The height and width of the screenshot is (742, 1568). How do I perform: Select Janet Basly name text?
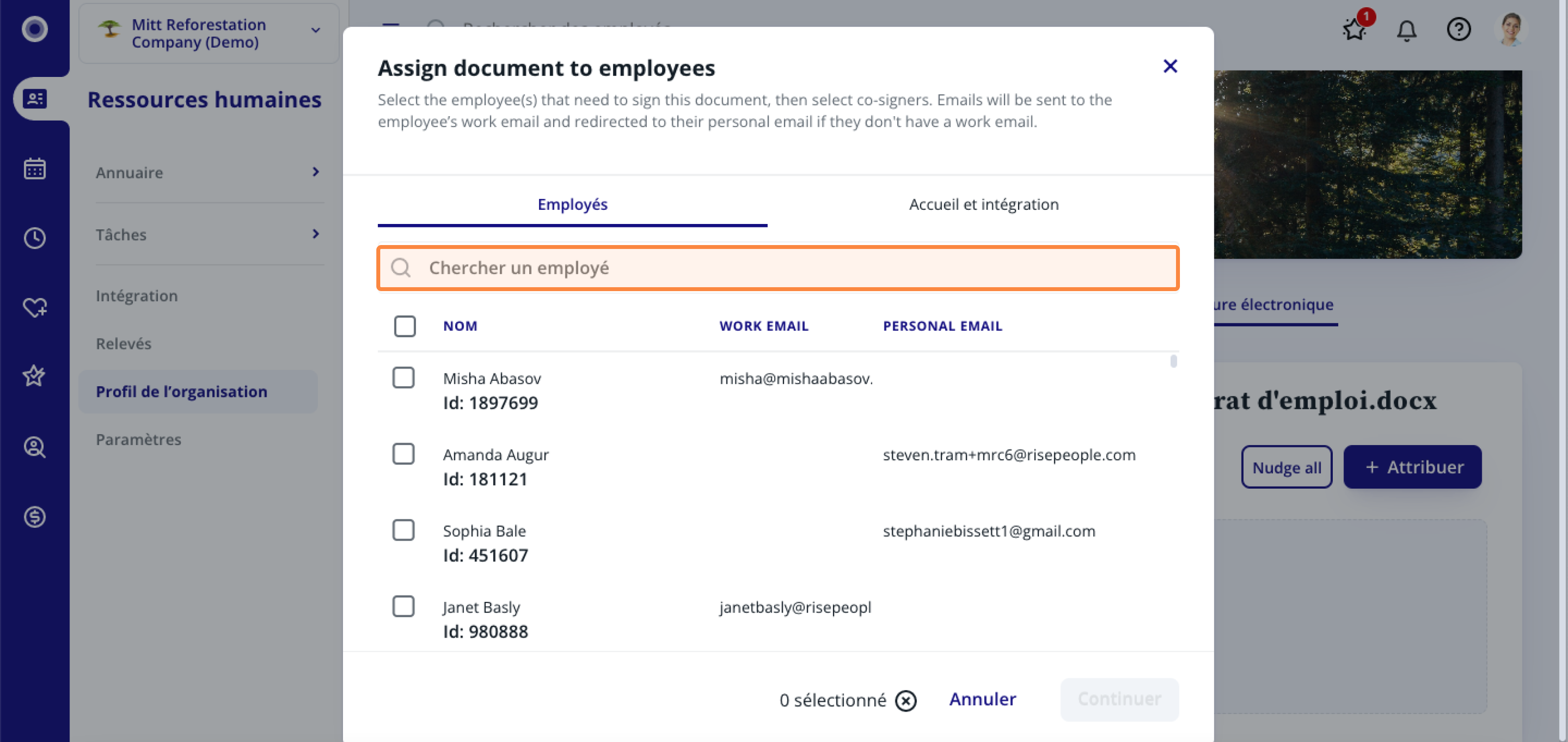[481, 607]
